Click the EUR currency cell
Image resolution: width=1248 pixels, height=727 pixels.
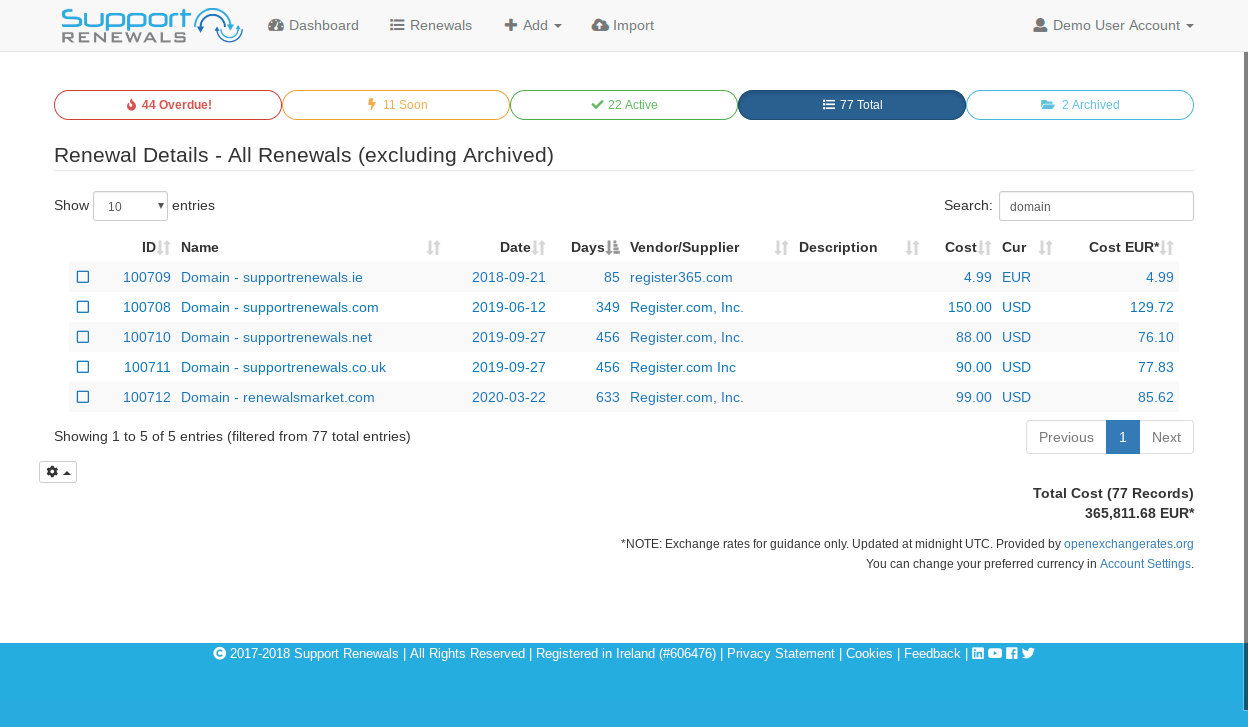pyautogui.click(x=1016, y=277)
